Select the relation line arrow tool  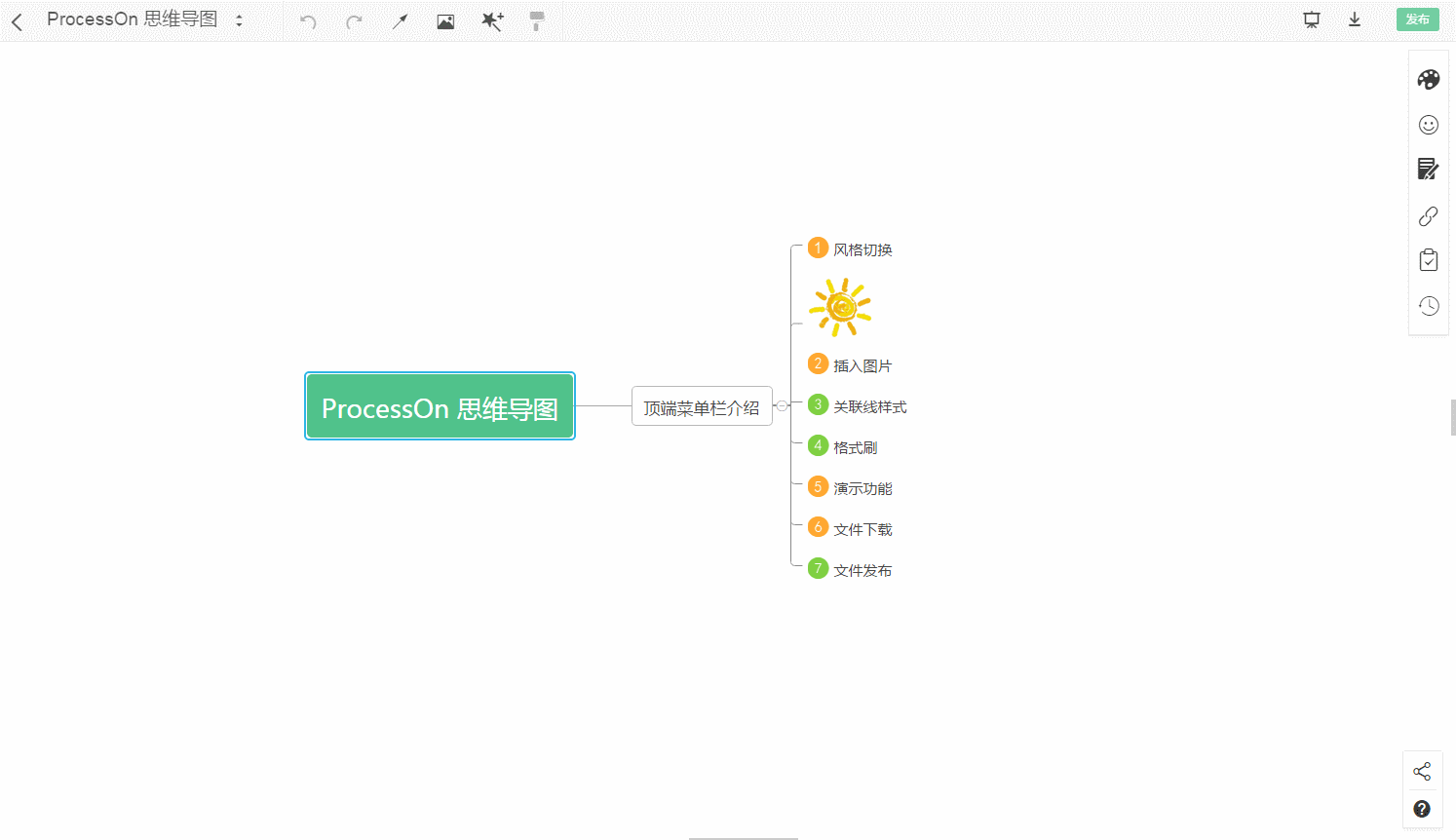(399, 20)
